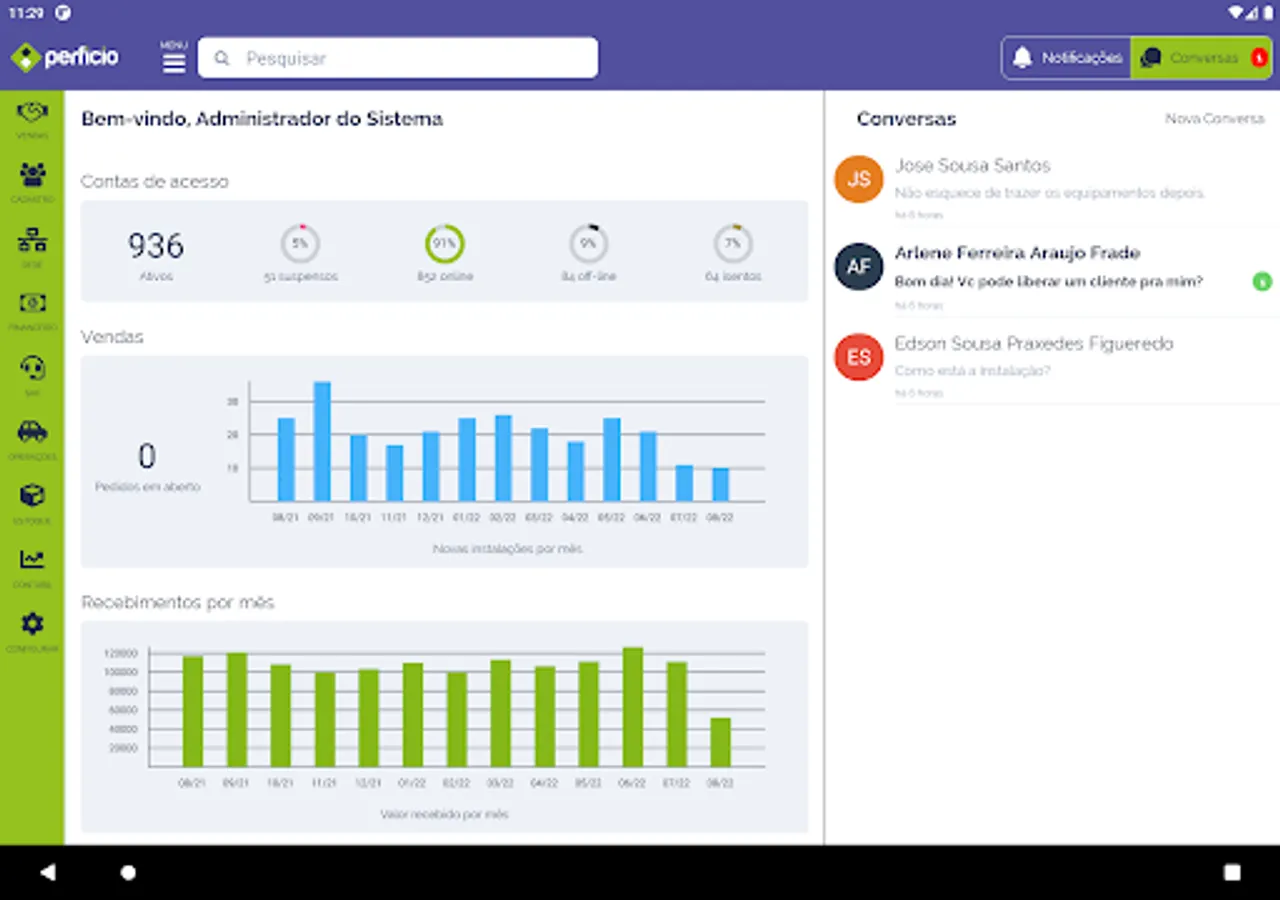This screenshot has width=1280, height=900.
Task: Toggle the hamburger Menu button
Action: click(174, 57)
